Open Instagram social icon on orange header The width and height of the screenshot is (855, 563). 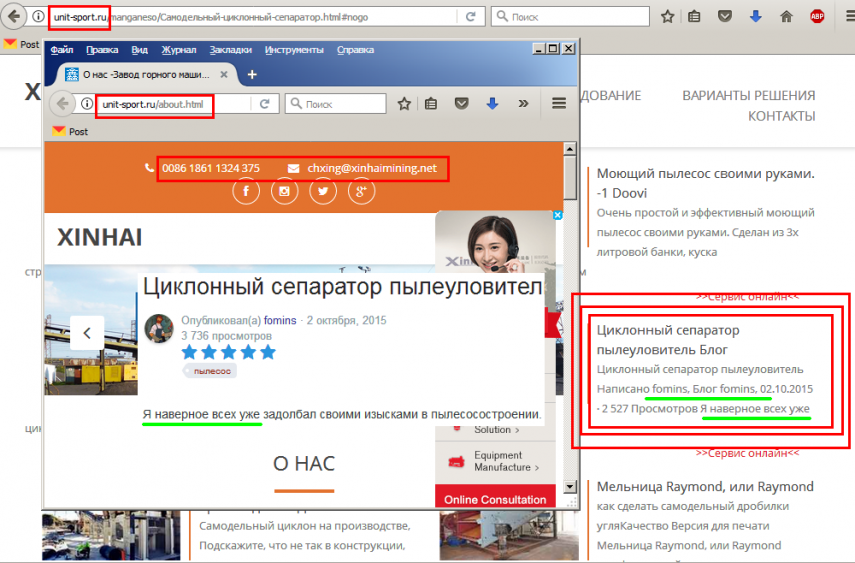(285, 191)
